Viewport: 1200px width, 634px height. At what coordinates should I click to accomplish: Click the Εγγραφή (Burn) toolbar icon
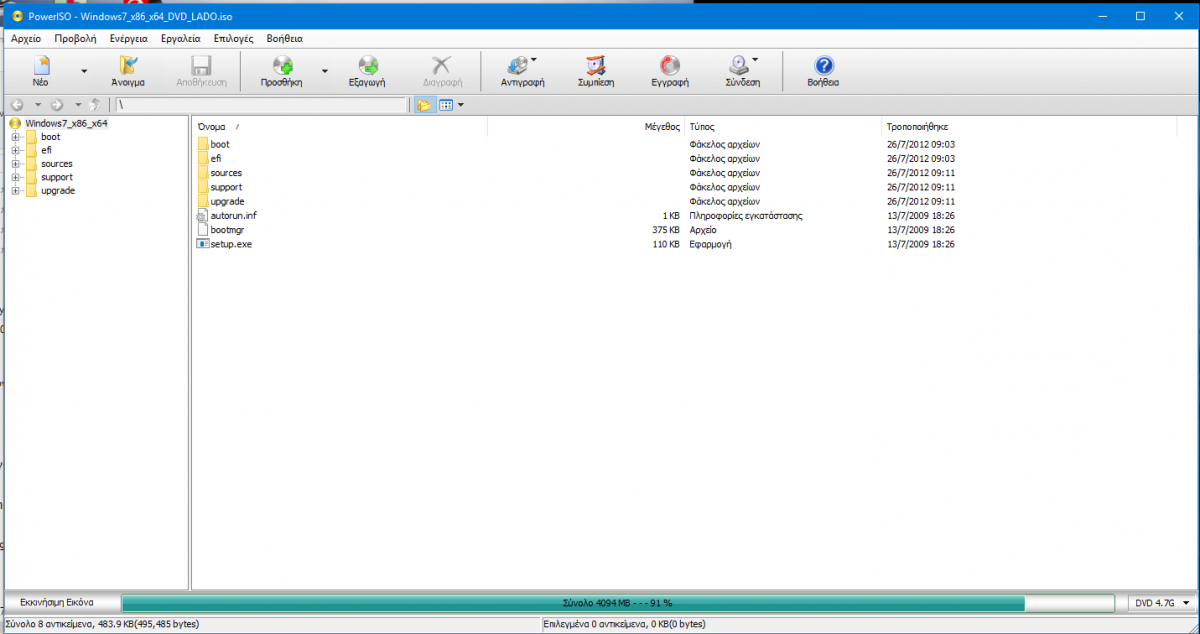[x=670, y=66]
